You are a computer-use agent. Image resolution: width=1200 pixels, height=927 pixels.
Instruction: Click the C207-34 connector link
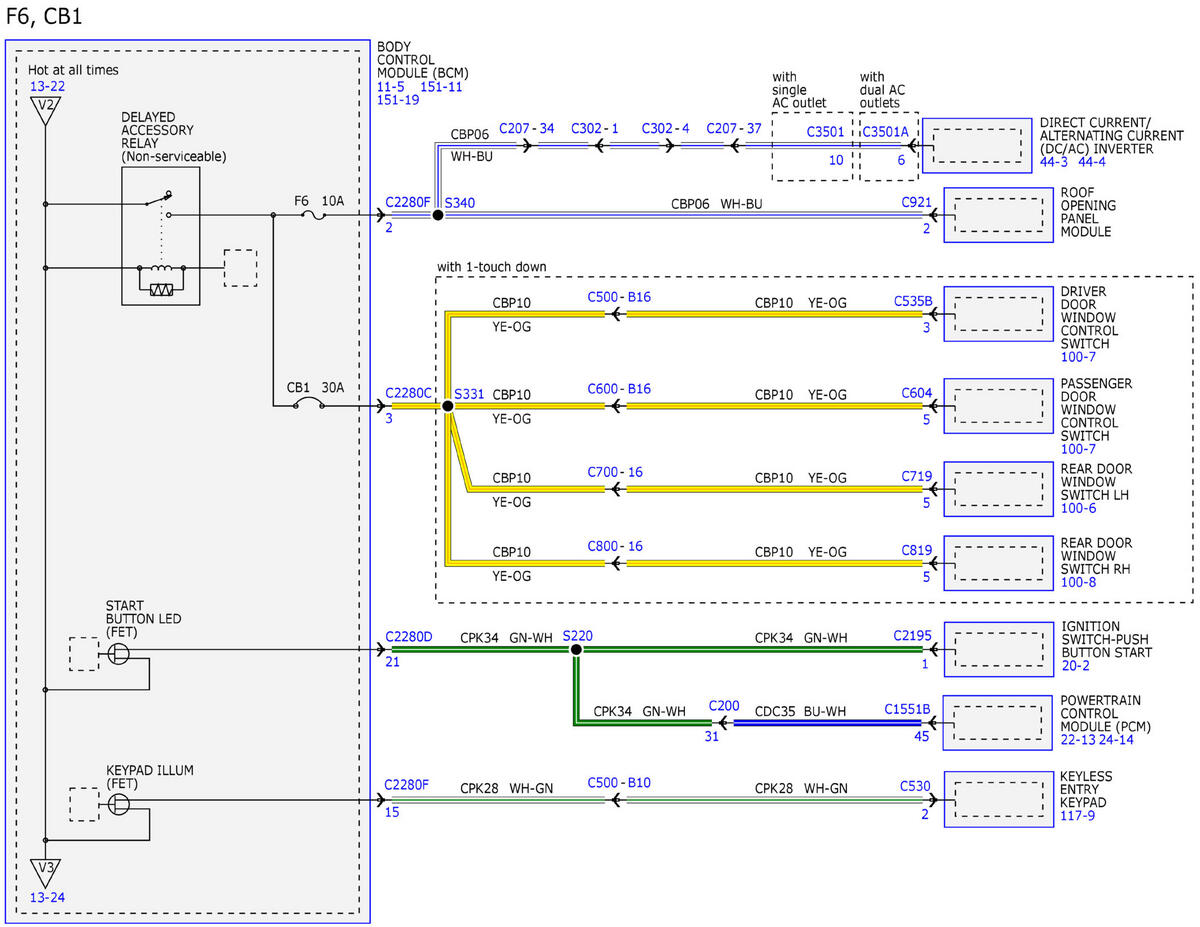click(526, 129)
